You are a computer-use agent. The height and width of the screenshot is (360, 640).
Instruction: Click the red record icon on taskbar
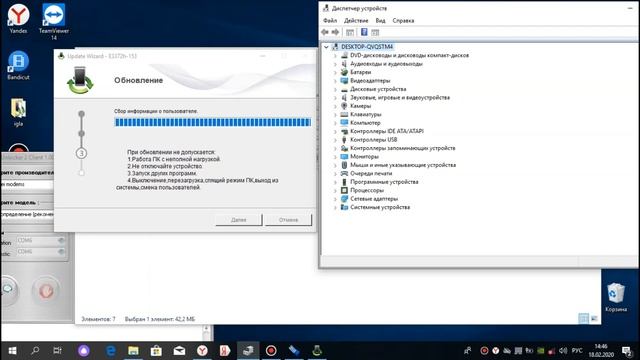point(271,351)
